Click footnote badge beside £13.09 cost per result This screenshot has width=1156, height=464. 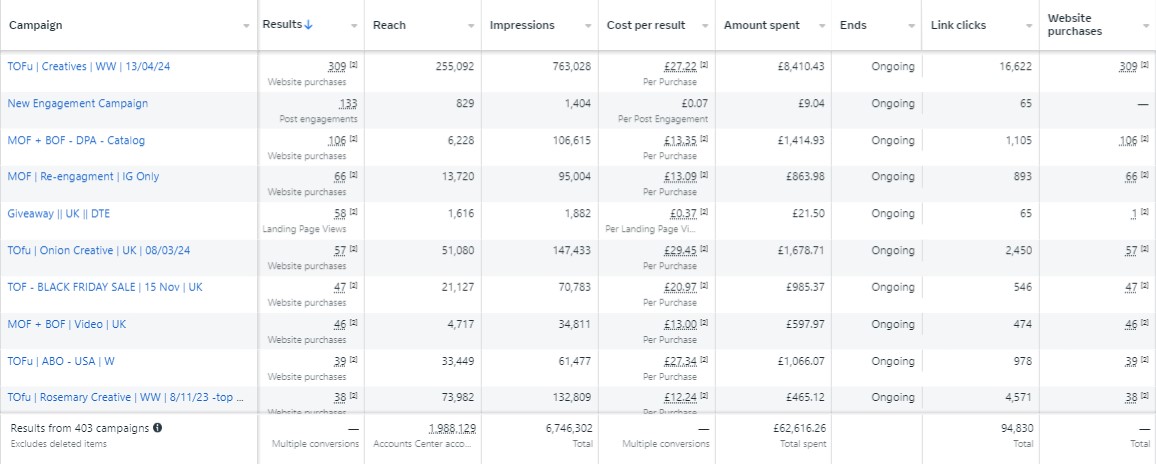[x=705, y=177]
